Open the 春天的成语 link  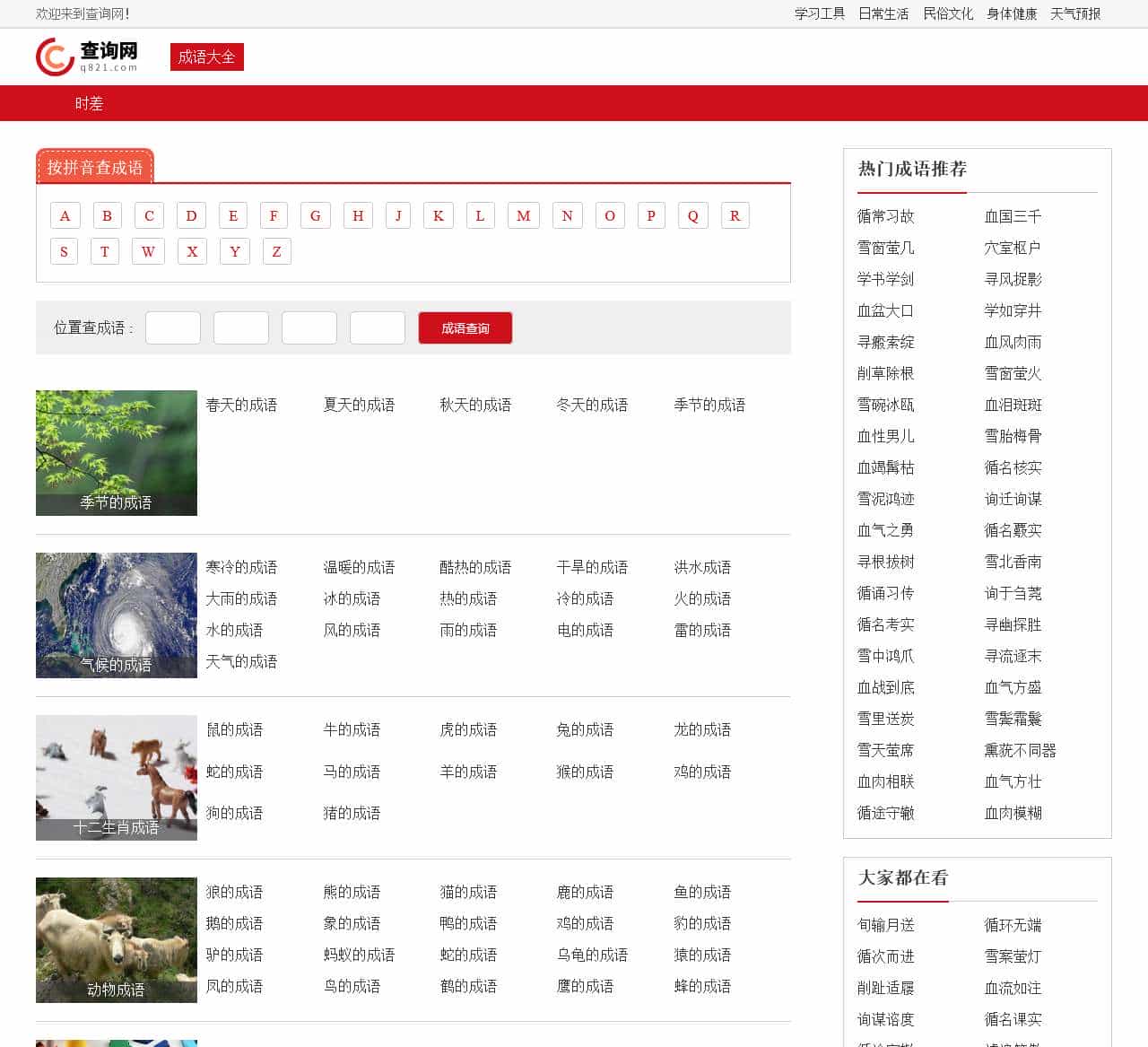[241, 405]
